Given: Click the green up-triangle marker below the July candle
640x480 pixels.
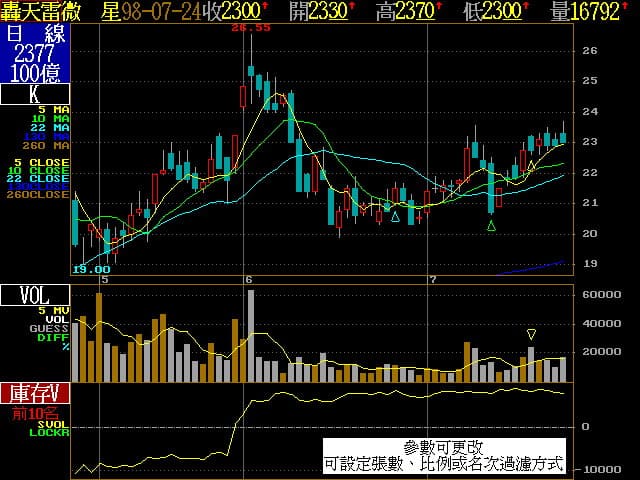Looking at the screenshot, I should pos(491,227).
